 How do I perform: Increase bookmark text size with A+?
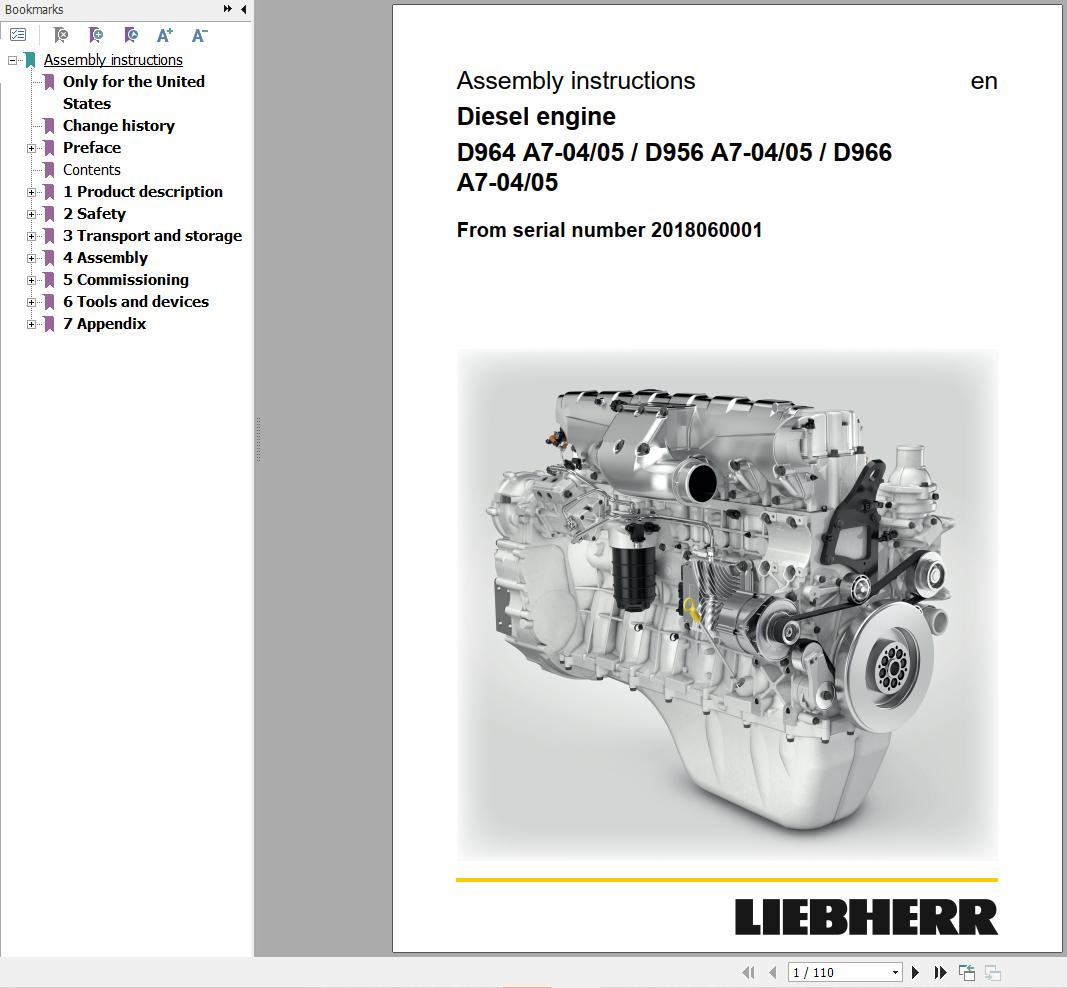click(165, 35)
